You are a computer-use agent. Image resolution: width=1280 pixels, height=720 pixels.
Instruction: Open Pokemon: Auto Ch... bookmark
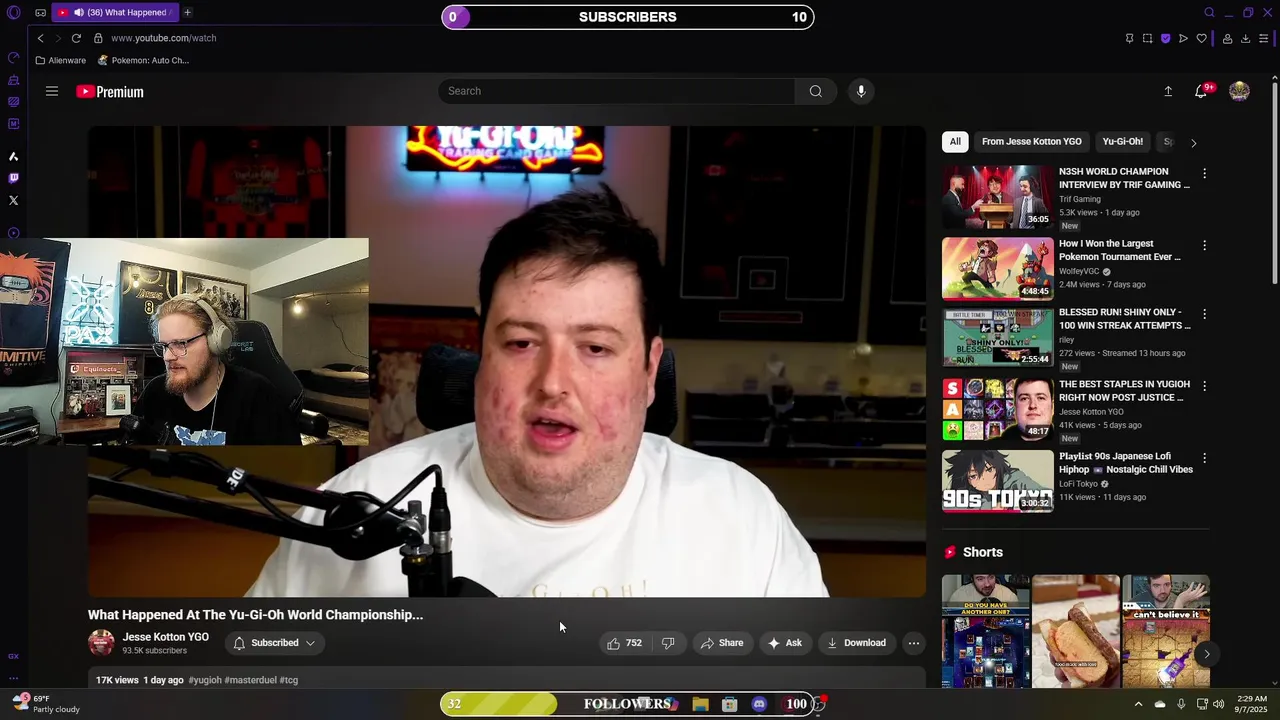click(x=143, y=60)
